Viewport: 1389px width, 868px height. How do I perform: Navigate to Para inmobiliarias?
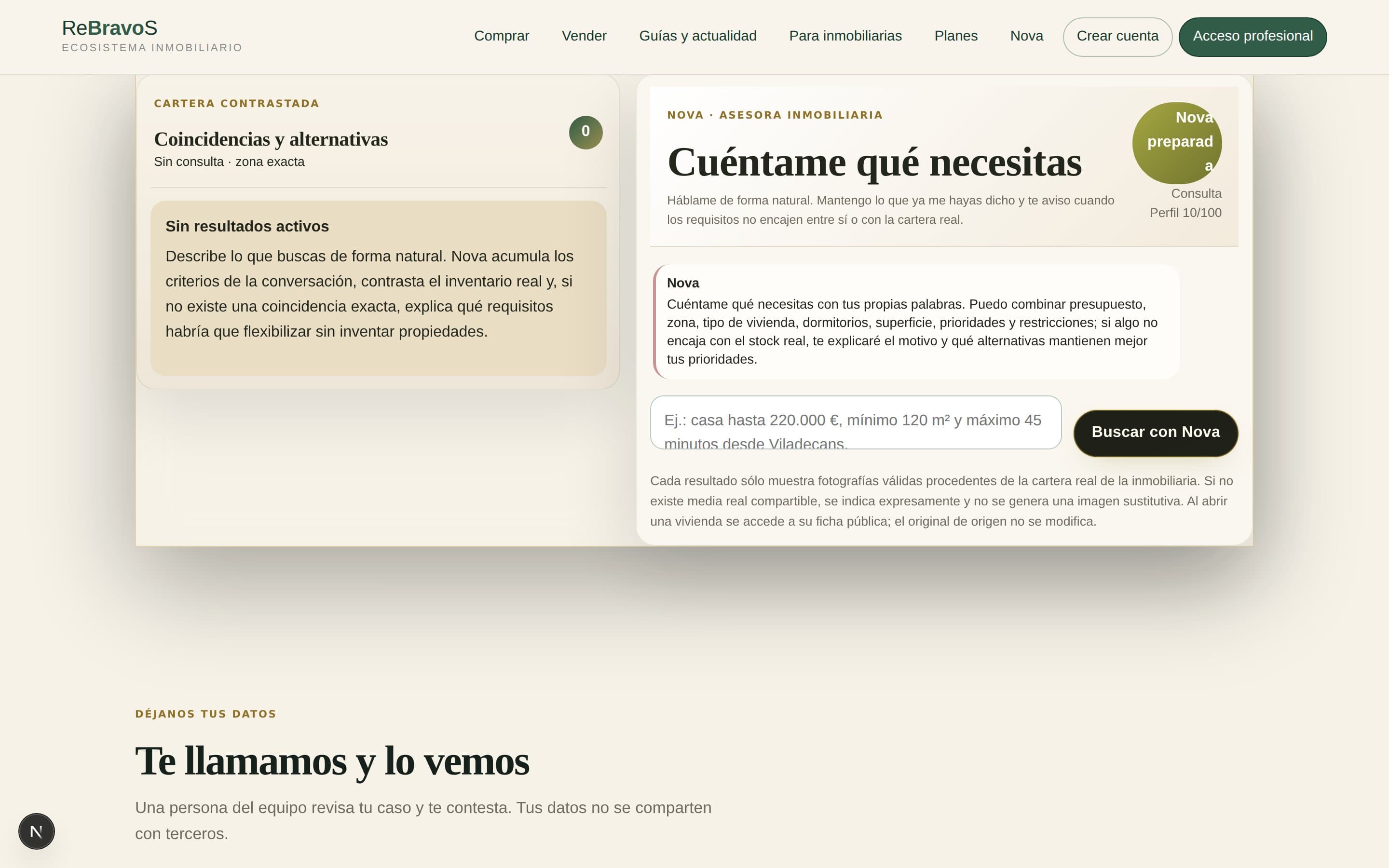[845, 36]
